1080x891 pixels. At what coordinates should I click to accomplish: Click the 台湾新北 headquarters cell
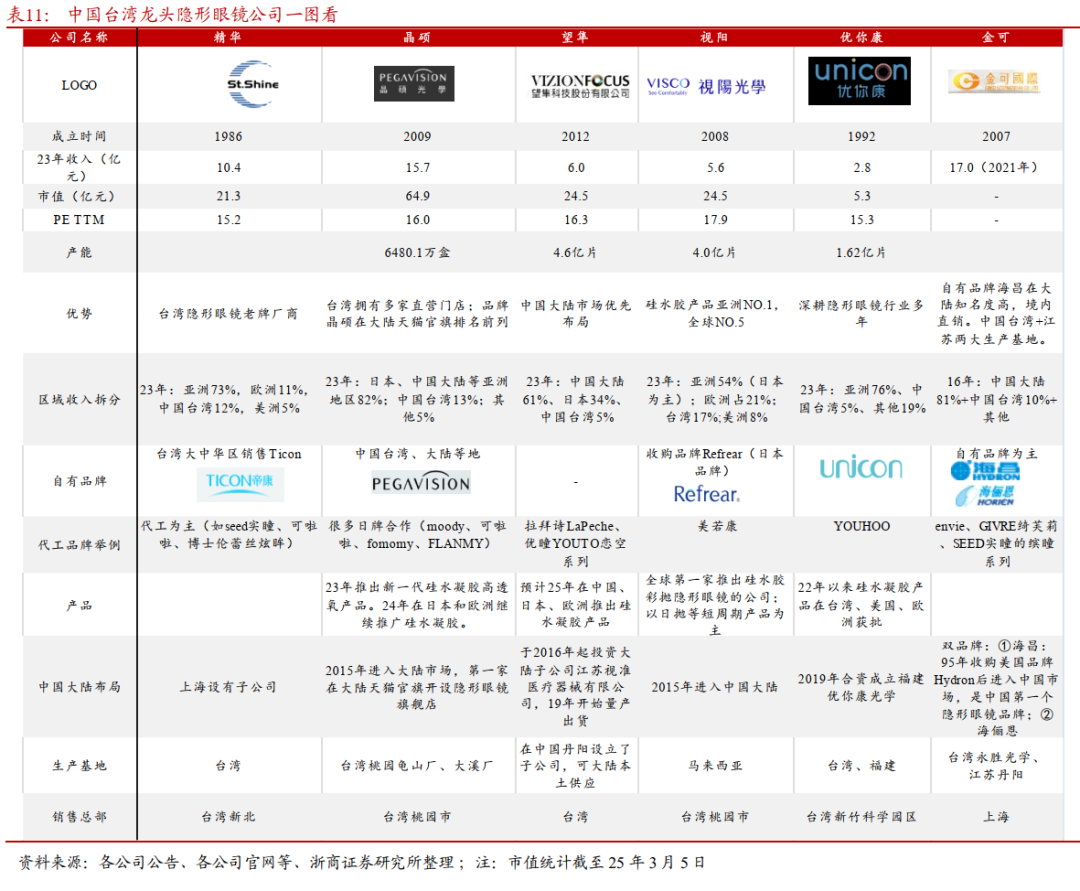pyautogui.click(x=228, y=817)
